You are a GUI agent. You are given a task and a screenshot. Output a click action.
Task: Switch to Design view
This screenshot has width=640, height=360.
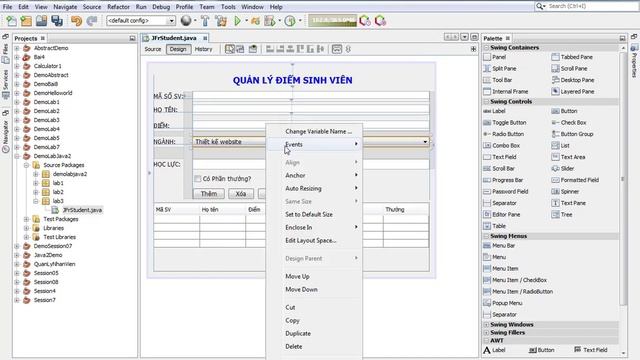[178, 49]
